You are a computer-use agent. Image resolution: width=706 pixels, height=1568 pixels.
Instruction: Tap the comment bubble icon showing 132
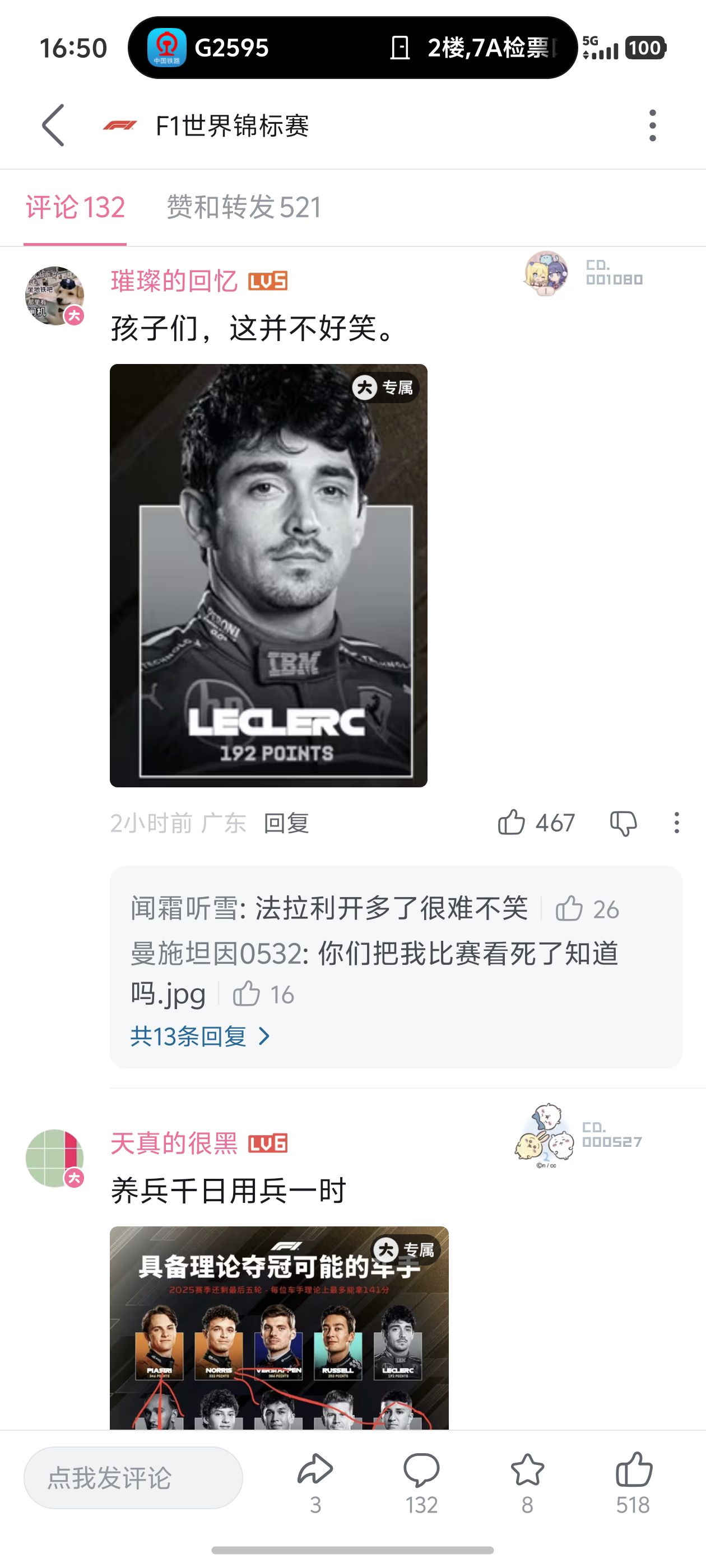tap(421, 1470)
